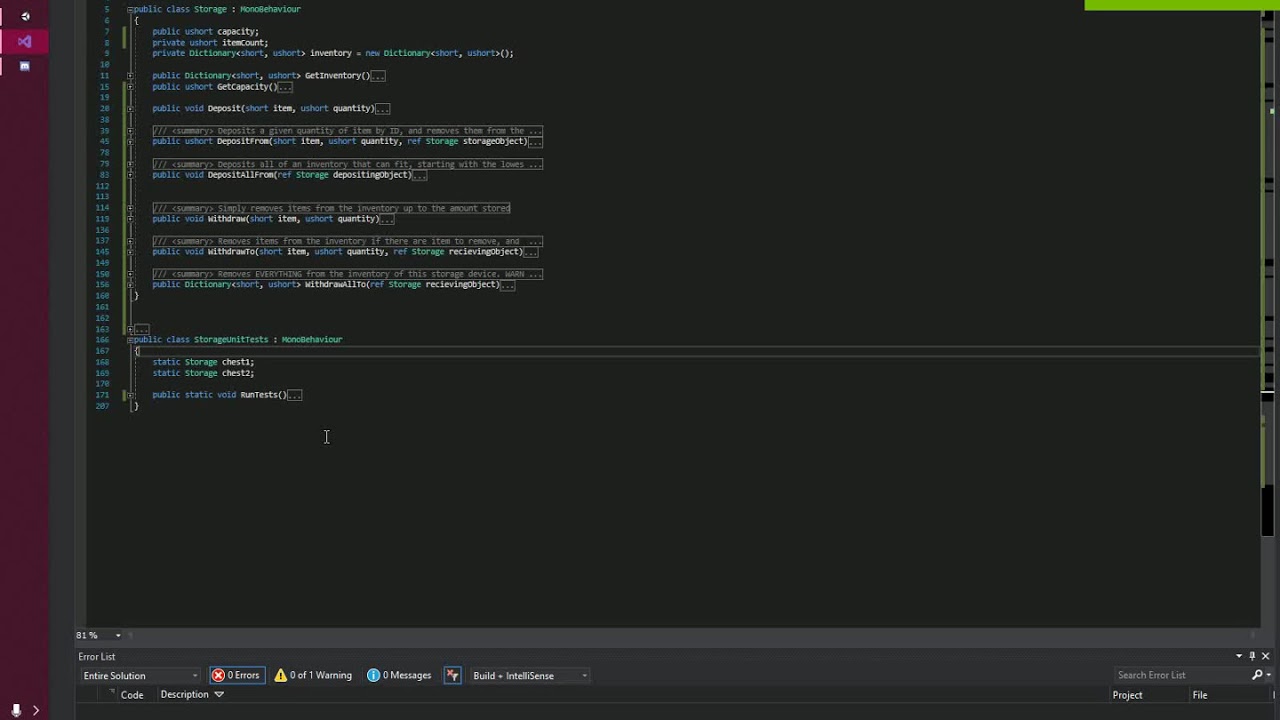Click the 'Simply removes items' summary comment
The width and height of the screenshot is (1280, 720).
pos(331,208)
